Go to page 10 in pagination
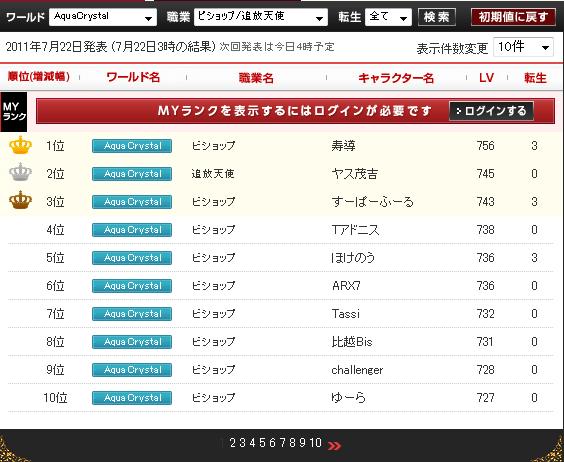This screenshot has width=564, height=462. point(316,443)
